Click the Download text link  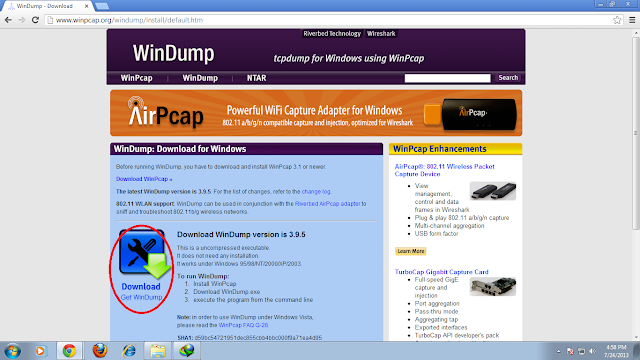point(141,287)
